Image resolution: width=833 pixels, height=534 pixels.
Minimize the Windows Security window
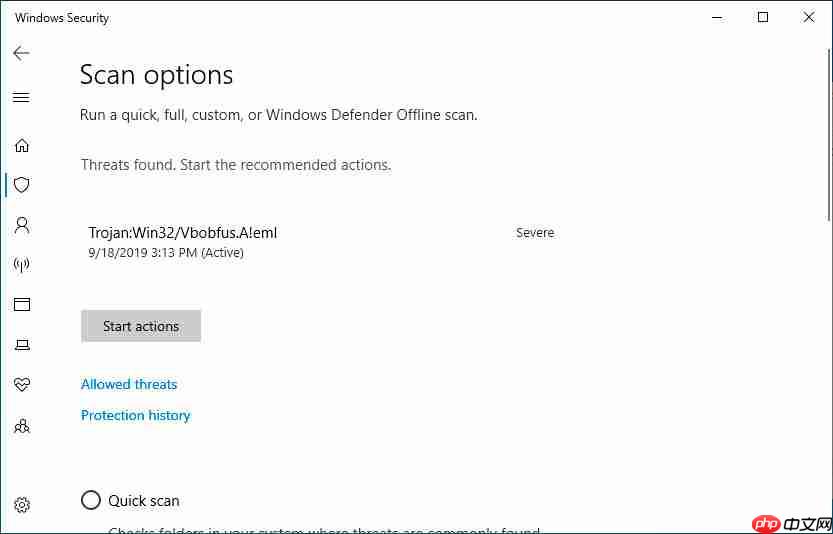coord(717,18)
